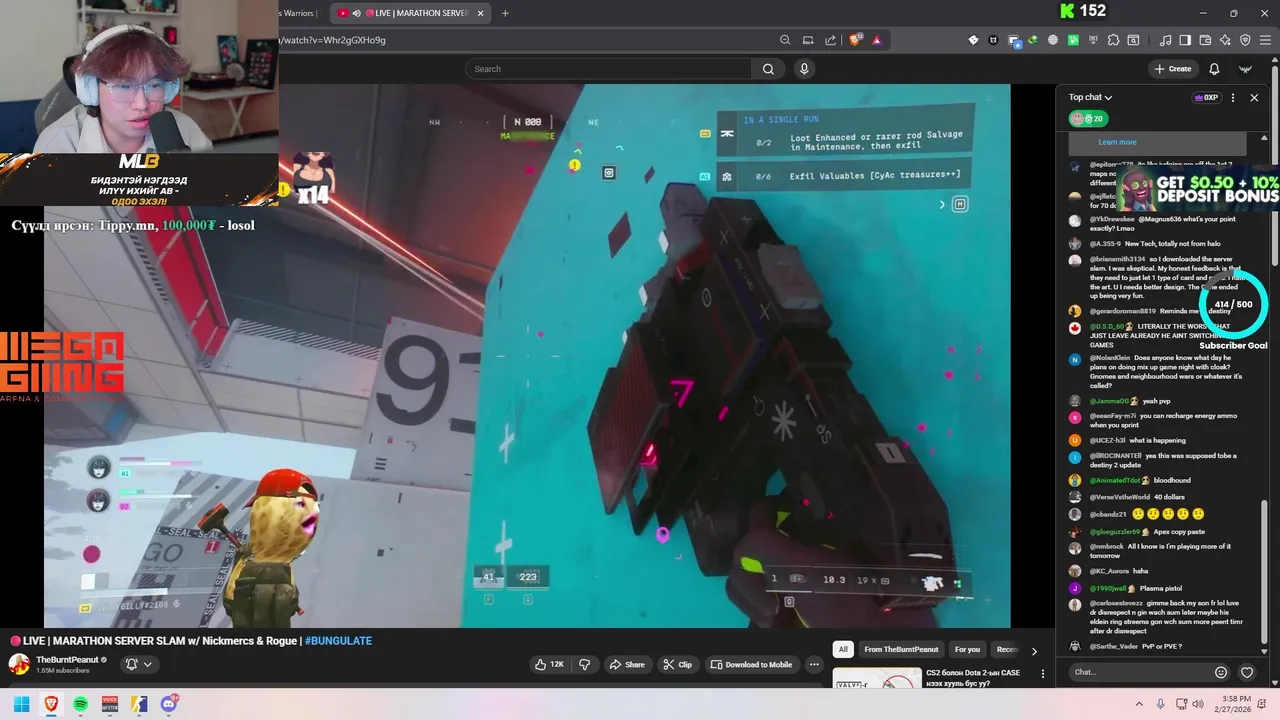This screenshot has height=720, width=1280.
Task: Click the install app icon in address bar
Action: [808, 40]
